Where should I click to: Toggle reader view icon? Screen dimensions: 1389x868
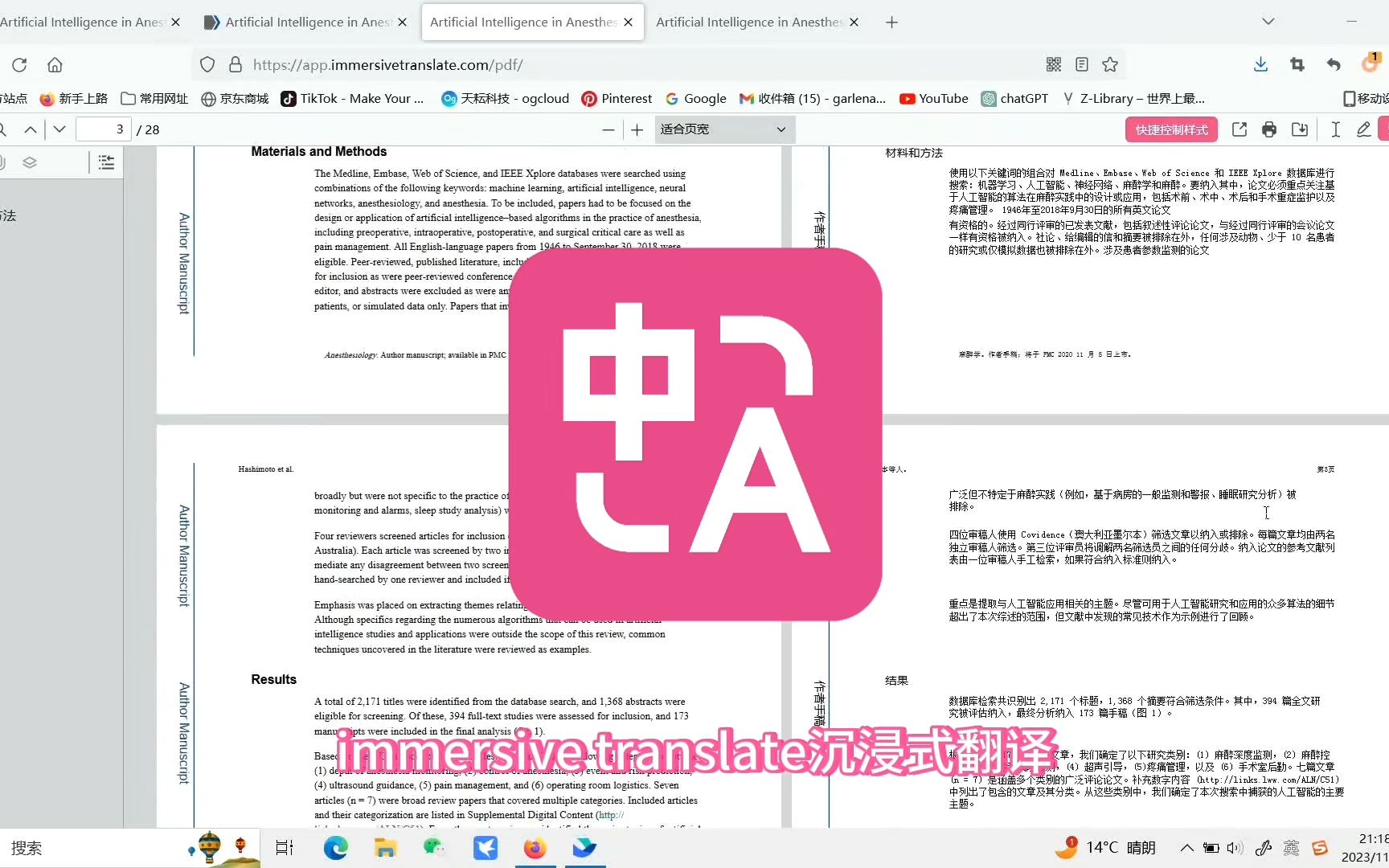point(1082,65)
